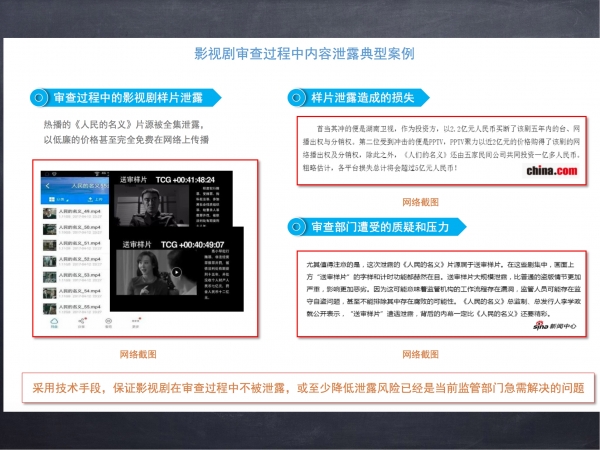Select the heading 审查过程中的影视剧样片泄露

tap(128, 98)
